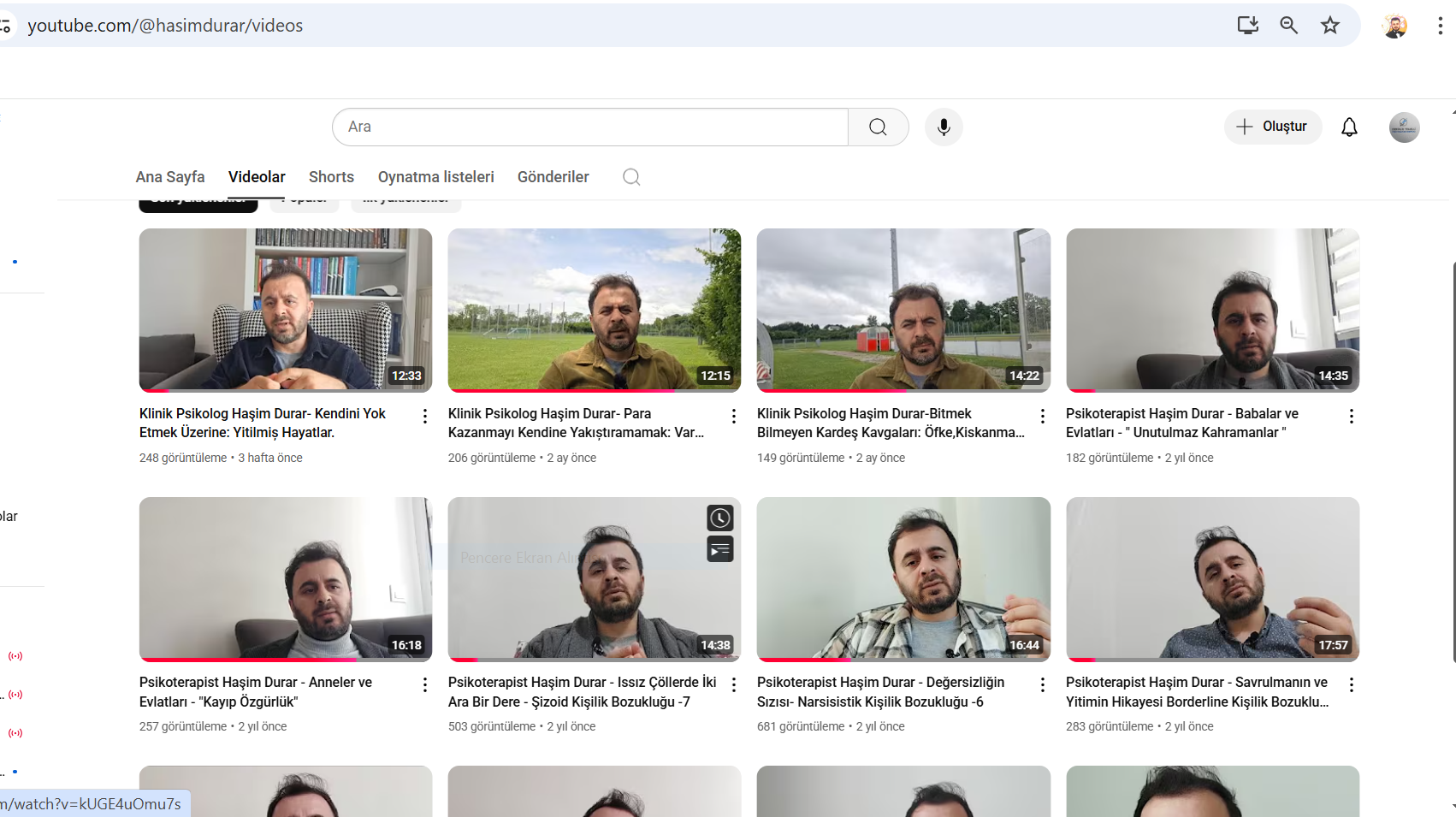This screenshot has height=817, width=1456.
Task: Play the 17:57 Borderline video thumbnail
Action: pyautogui.click(x=1212, y=579)
